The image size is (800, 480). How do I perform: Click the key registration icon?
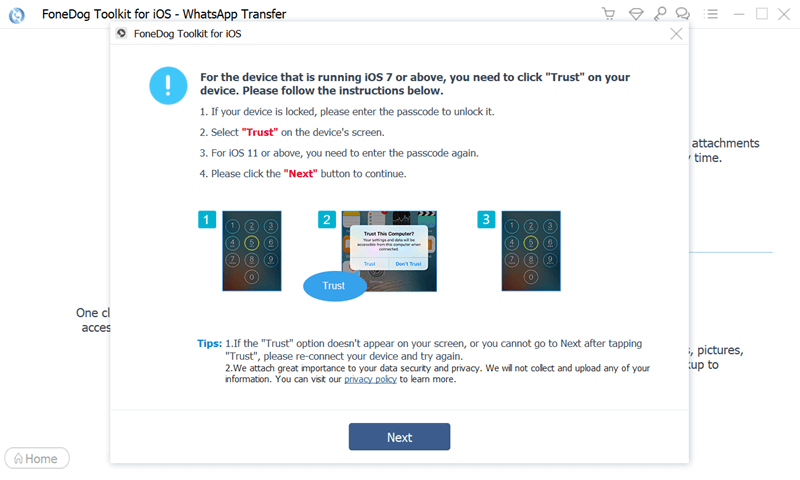660,14
